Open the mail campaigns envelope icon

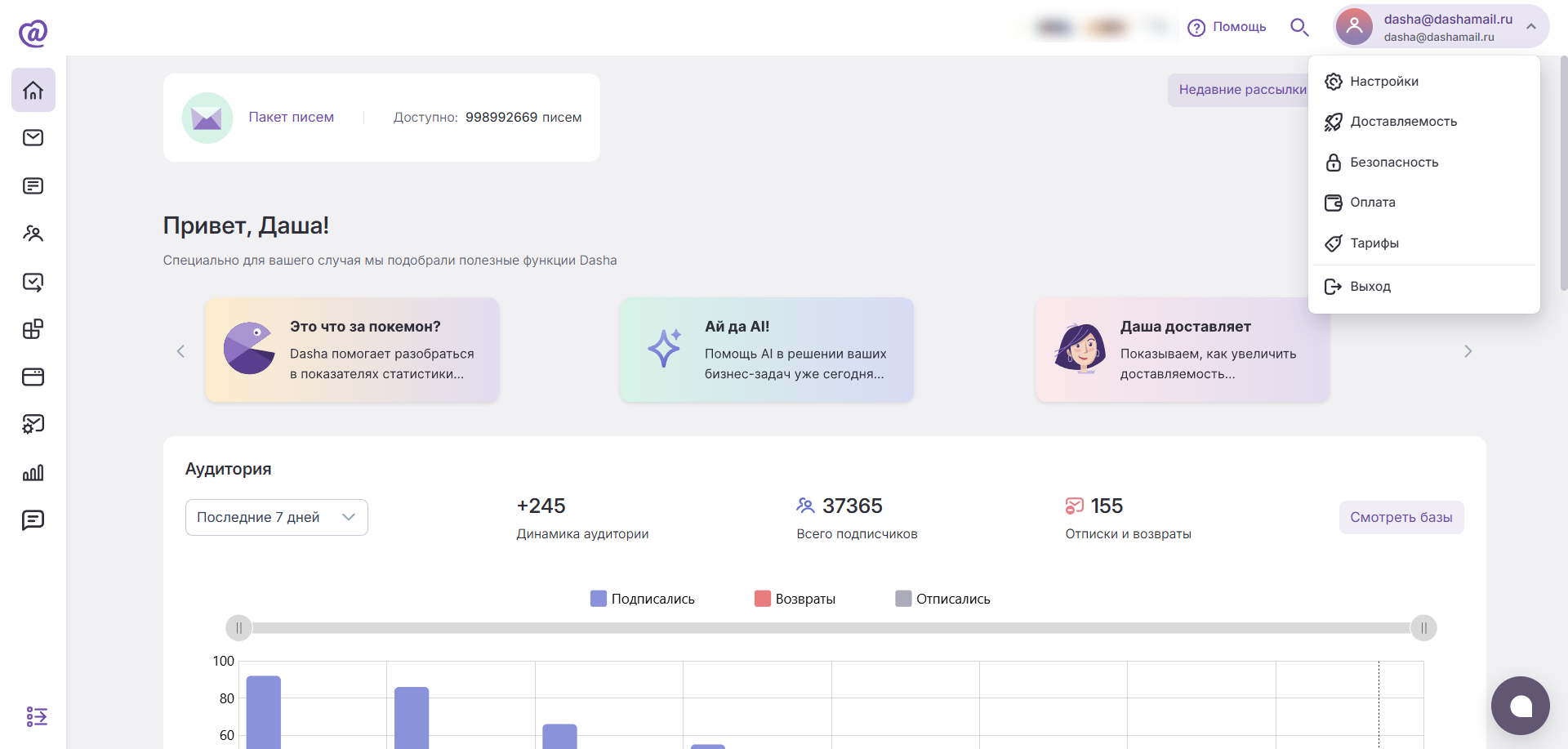tap(33, 137)
